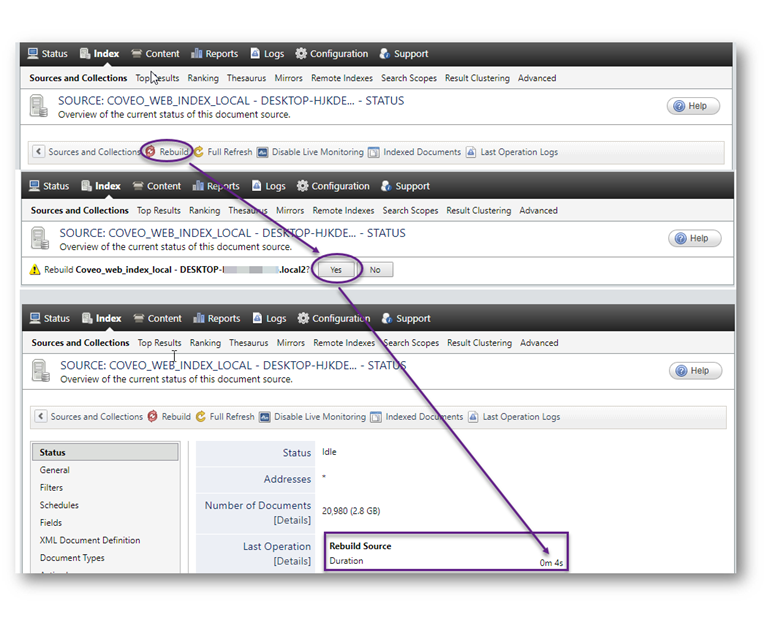Click Help button in the top panel
The width and height of the screenshot is (767, 631).
[693, 106]
